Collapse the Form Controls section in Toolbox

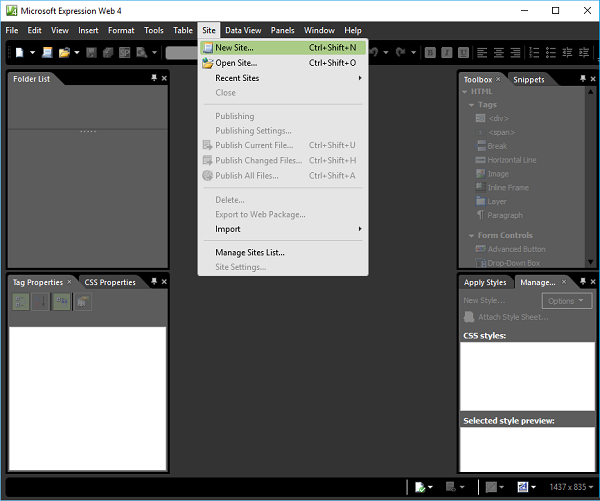click(x=470, y=236)
